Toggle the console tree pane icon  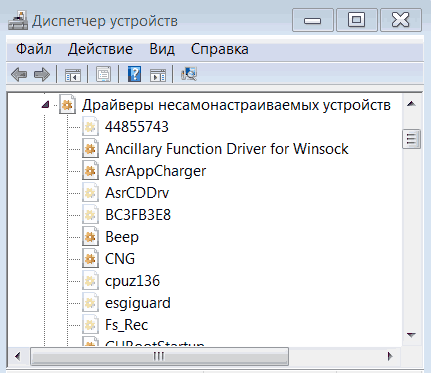pos(73,74)
